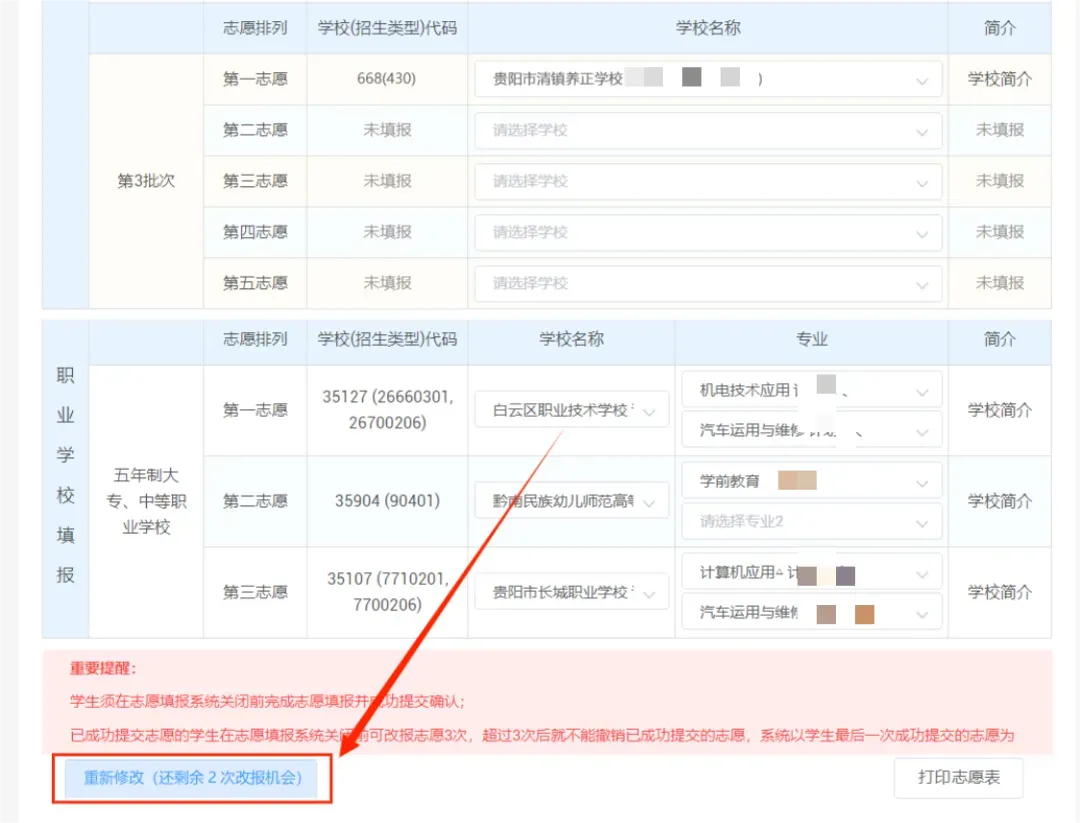This screenshot has height=823, width=1080.
Task: Open the 计算机应用 major dropdown
Action: [811, 571]
